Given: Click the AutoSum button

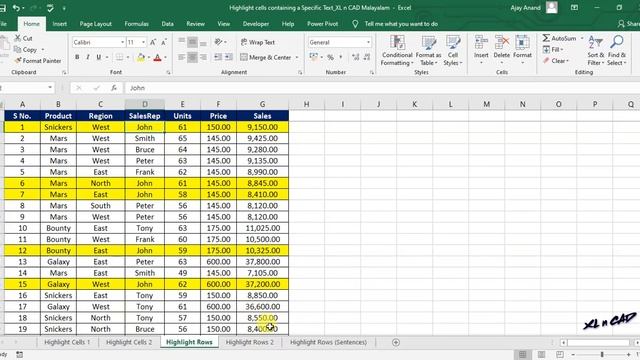Looking at the screenshot, I should [x=559, y=38].
